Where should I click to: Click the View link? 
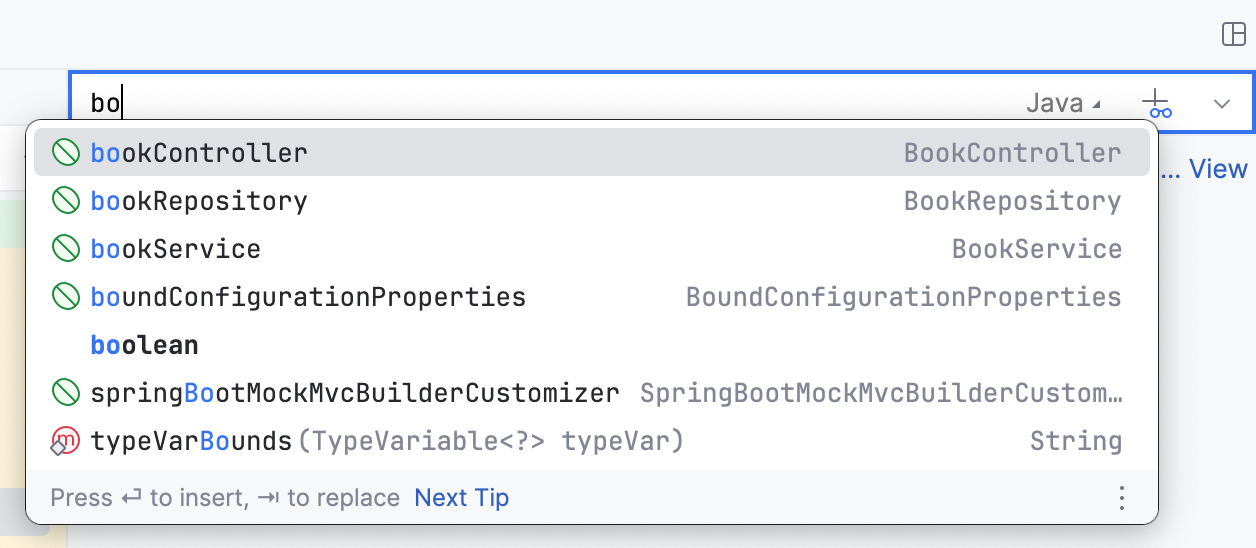(x=1217, y=169)
